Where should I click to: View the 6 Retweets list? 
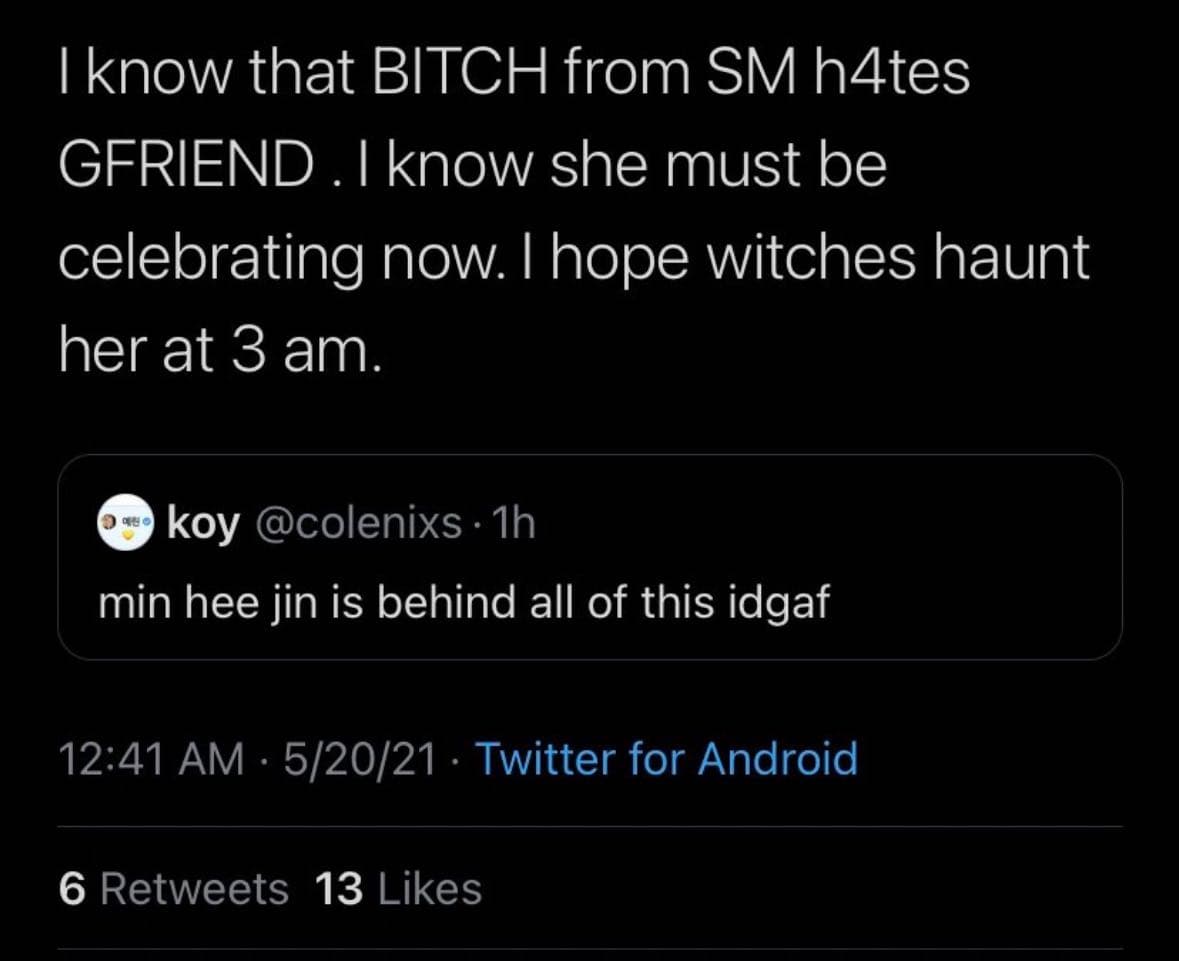(173, 888)
